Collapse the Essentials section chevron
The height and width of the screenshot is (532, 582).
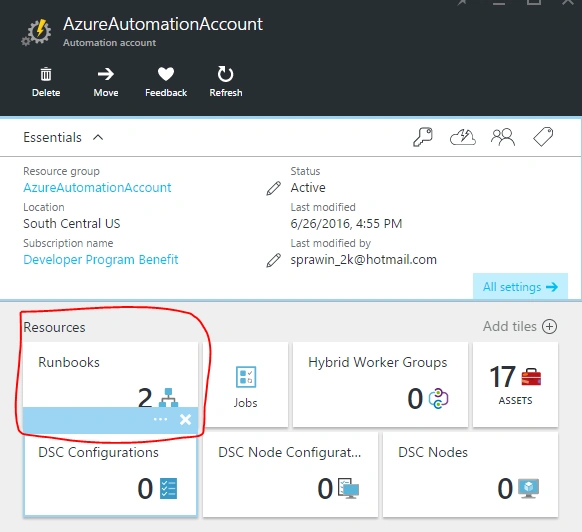98,137
